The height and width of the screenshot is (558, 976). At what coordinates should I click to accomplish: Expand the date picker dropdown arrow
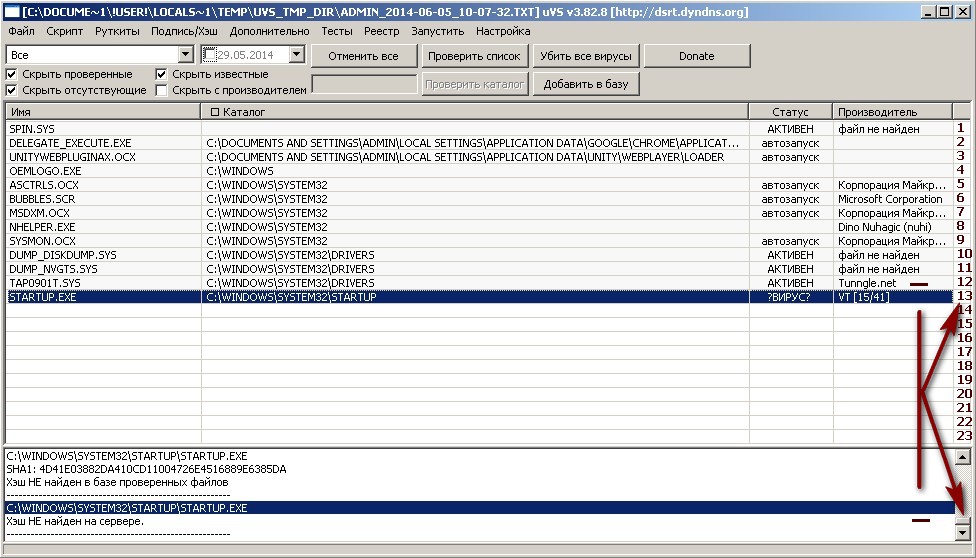click(296, 55)
